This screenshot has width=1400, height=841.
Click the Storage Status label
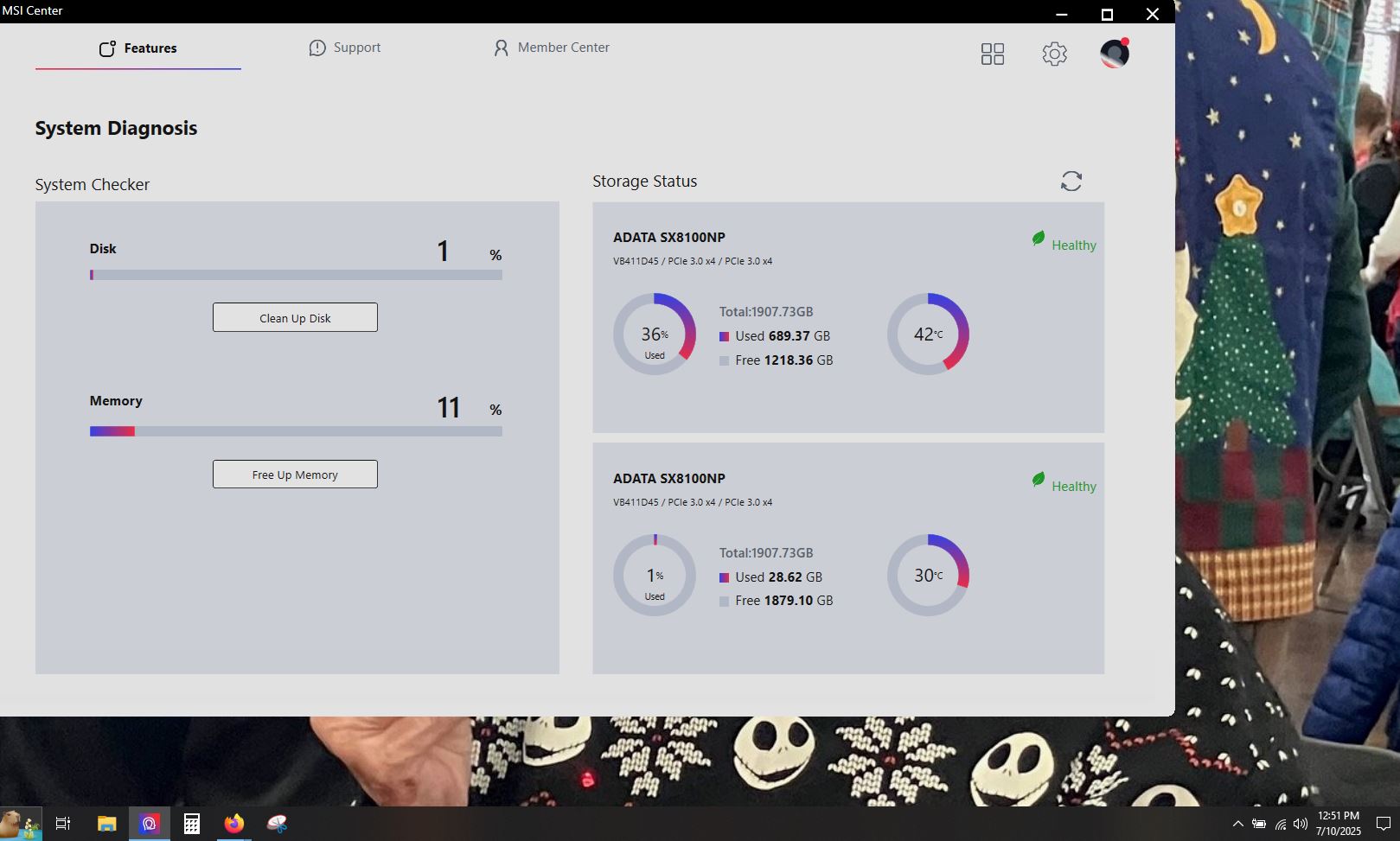point(644,182)
